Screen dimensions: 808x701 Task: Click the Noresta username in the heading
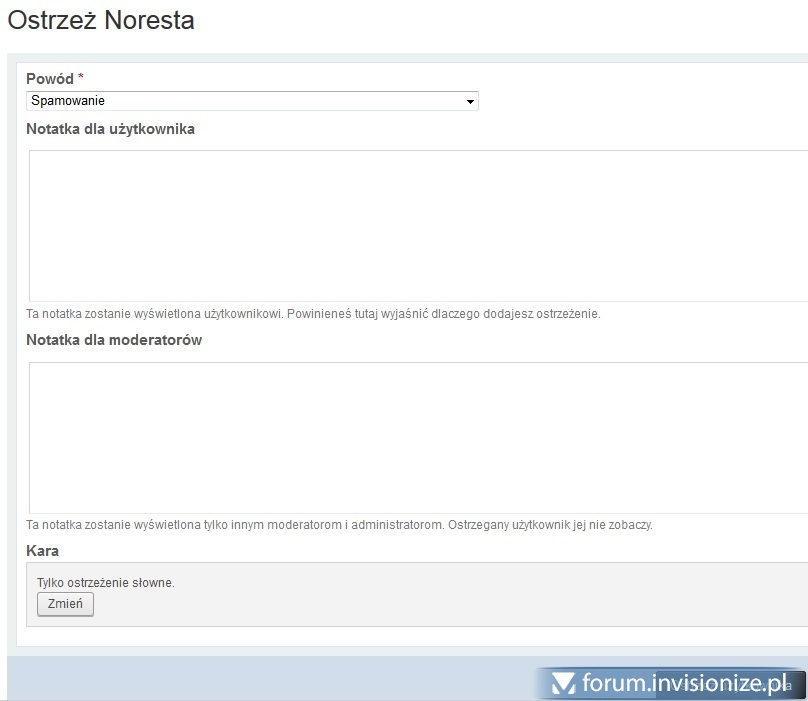(147, 20)
